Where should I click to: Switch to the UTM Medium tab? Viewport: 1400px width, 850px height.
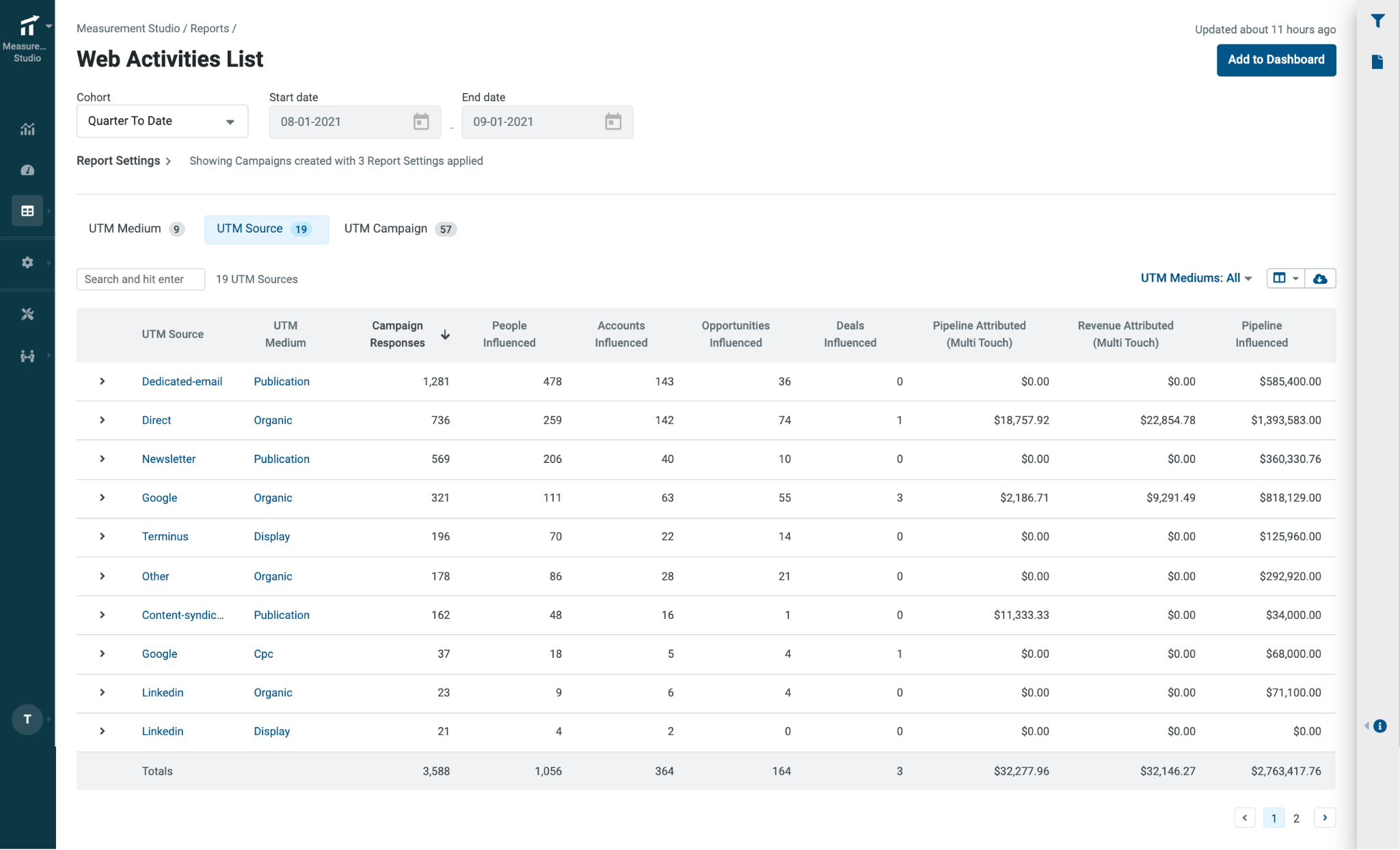pyautogui.click(x=136, y=229)
